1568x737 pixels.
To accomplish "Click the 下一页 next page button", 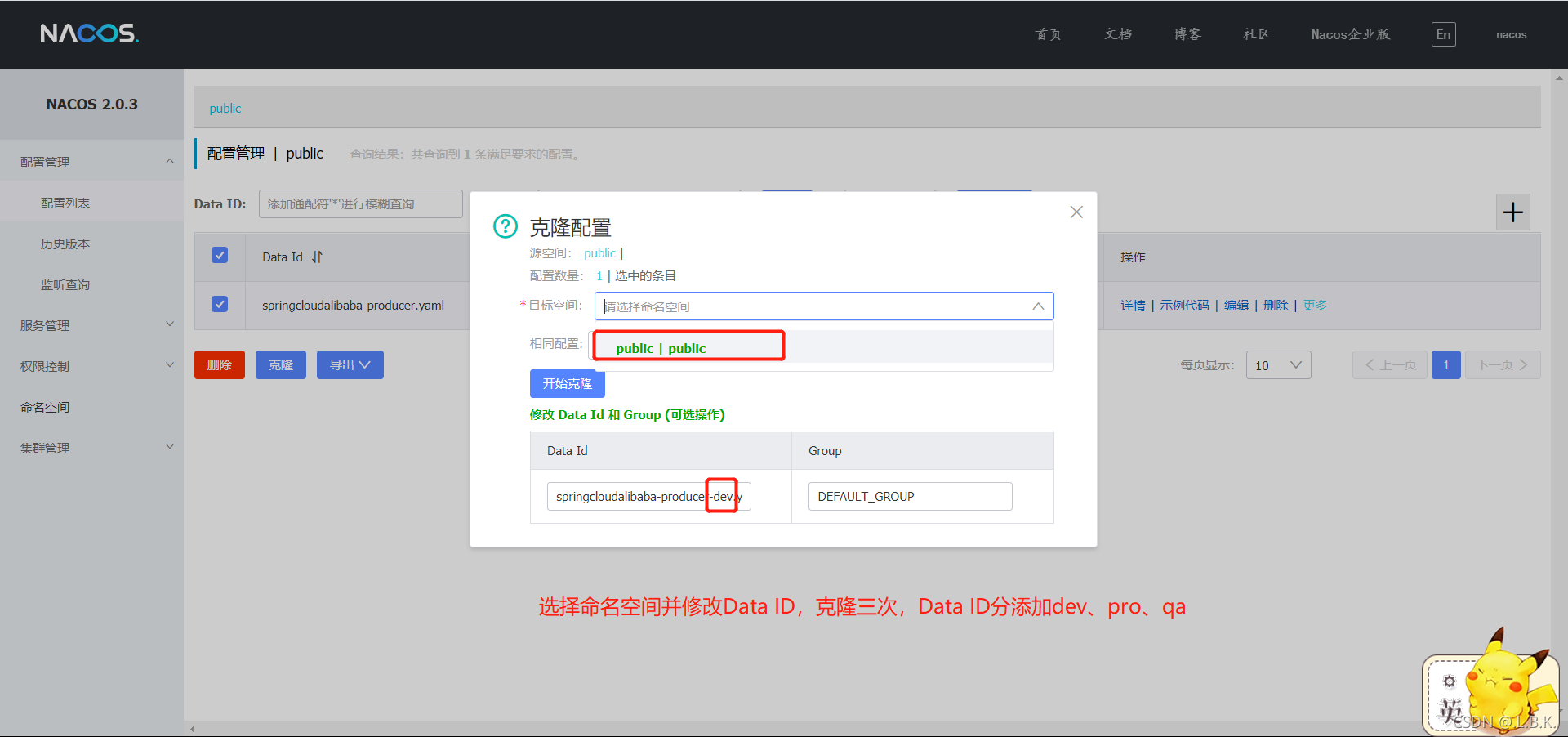I will coord(1503,365).
